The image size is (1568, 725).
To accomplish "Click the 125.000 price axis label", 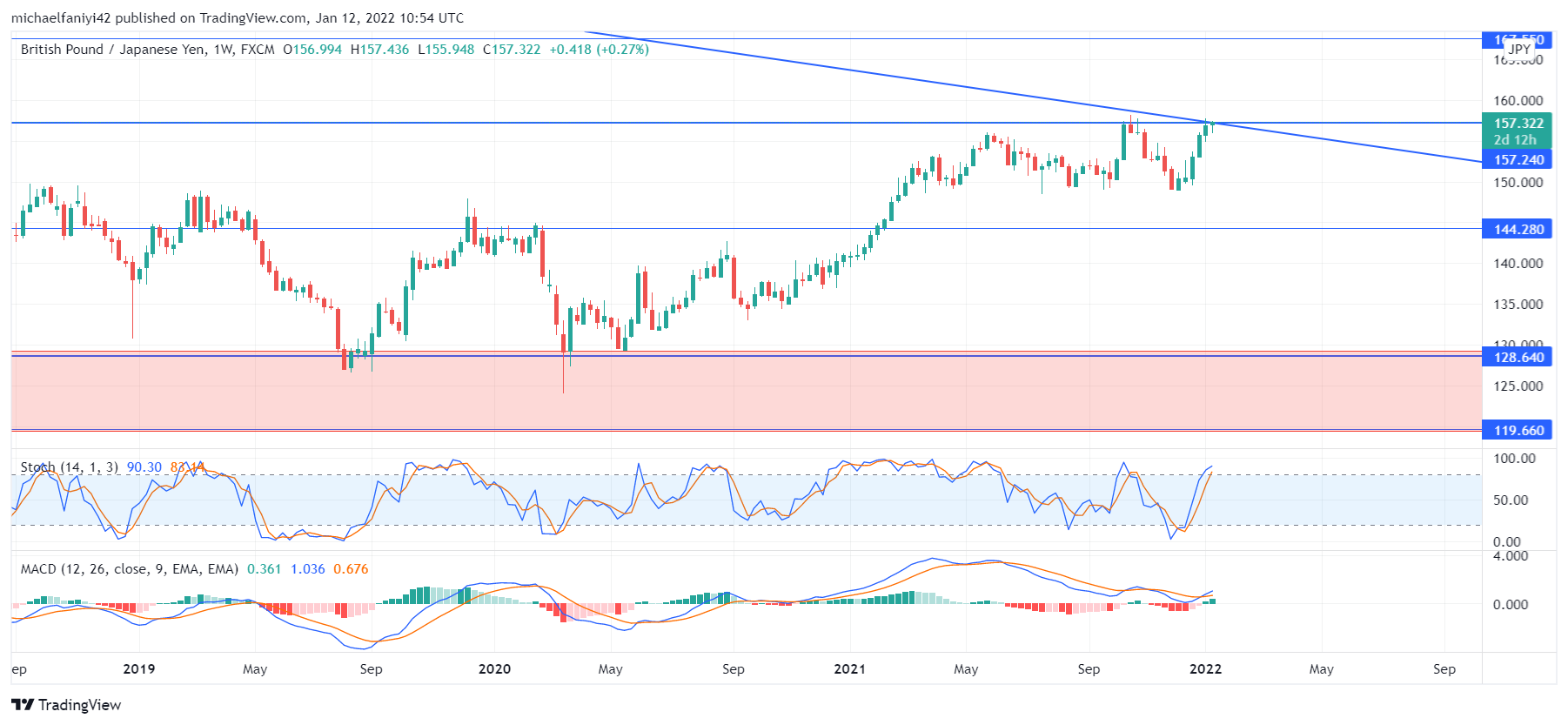I will pos(1518,386).
